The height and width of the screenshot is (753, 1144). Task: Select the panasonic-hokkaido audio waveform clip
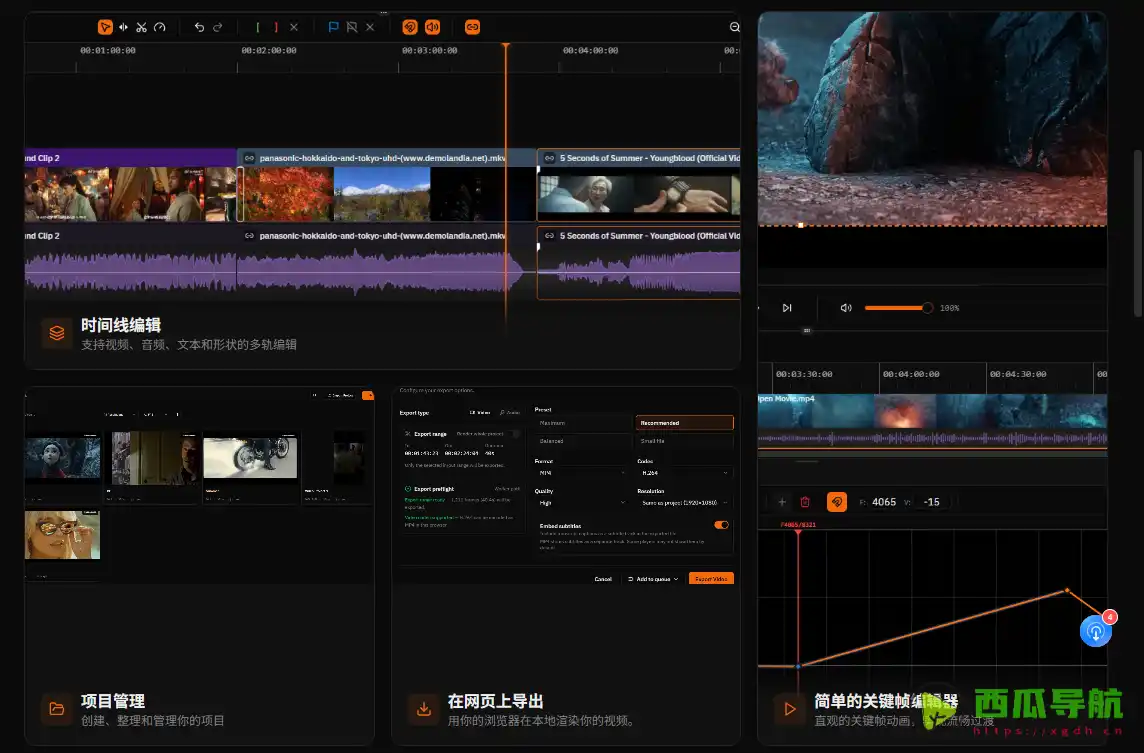(x=387, y=263)
